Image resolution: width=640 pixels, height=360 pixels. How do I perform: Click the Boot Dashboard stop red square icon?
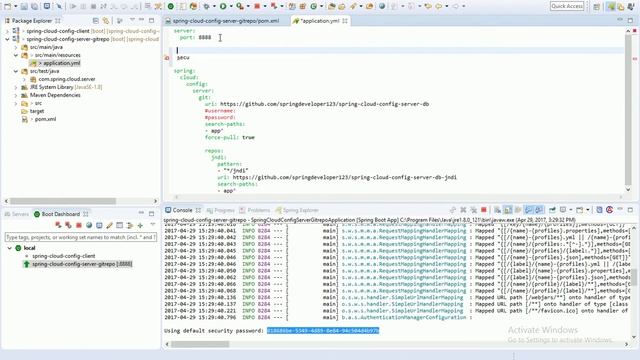click(x=79, y=225)
